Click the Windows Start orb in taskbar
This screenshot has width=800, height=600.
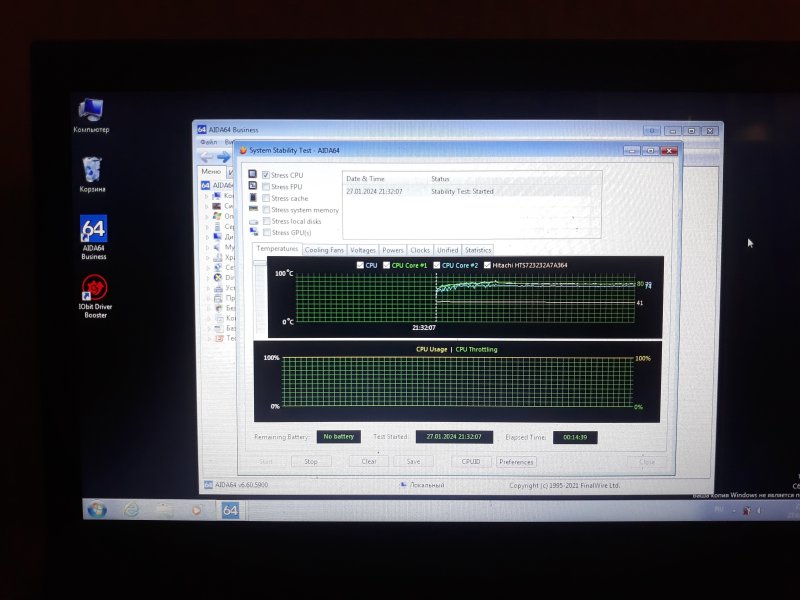point(97,510)
